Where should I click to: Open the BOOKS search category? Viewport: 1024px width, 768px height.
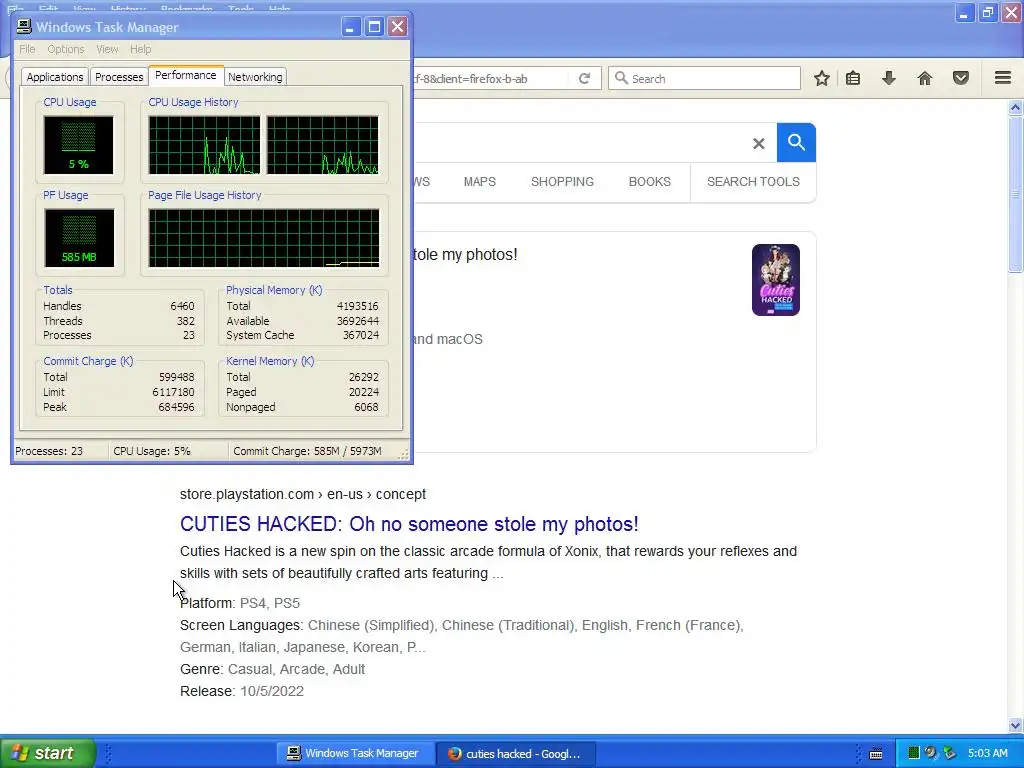pos(650,182)
